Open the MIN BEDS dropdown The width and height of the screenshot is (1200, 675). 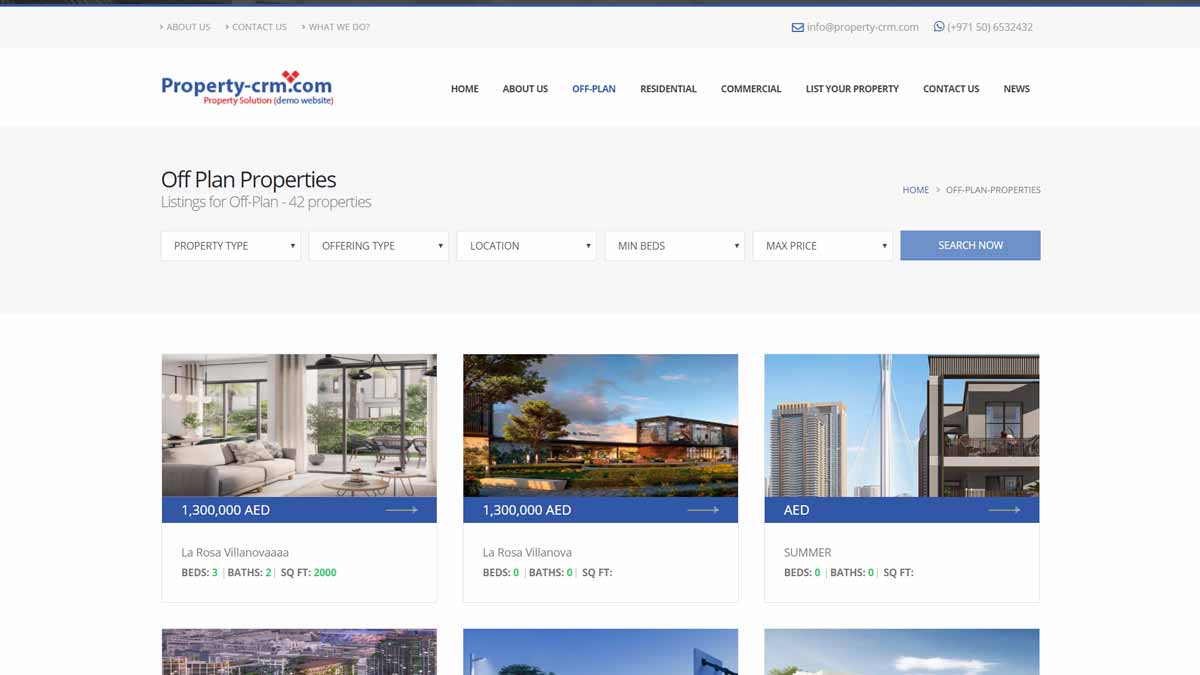click(675, 246)
